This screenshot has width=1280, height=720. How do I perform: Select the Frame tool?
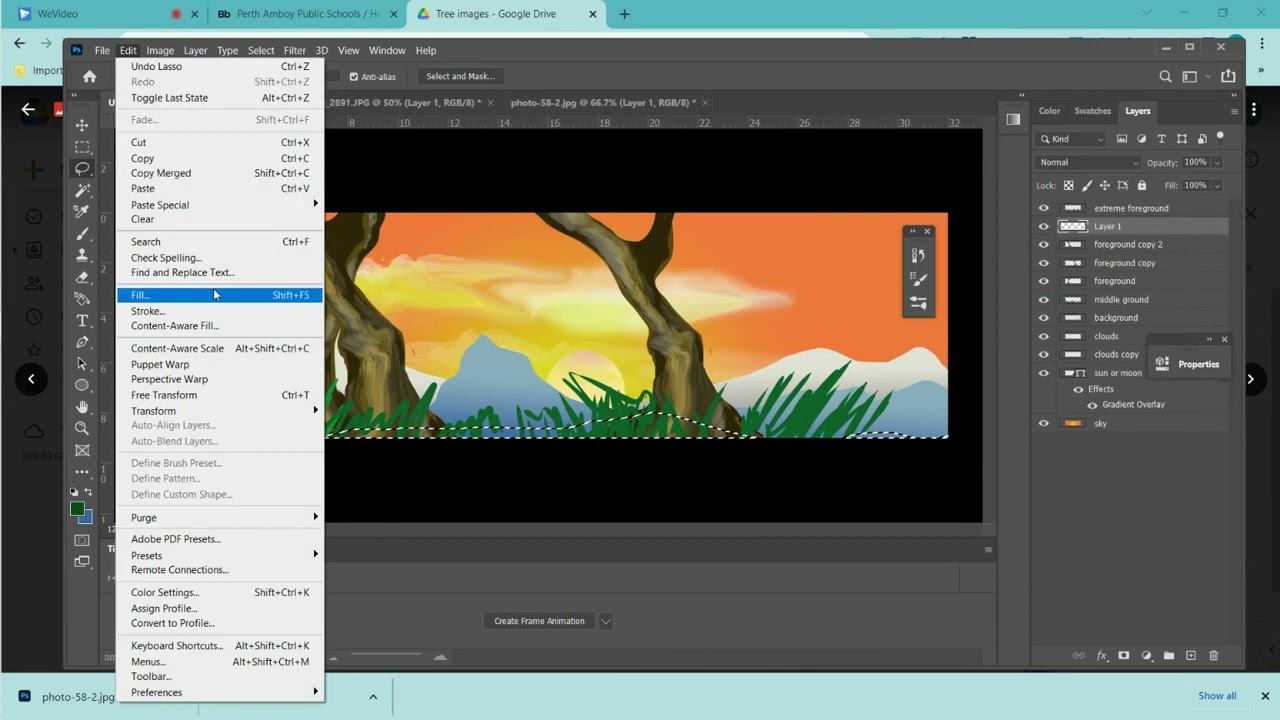pos(82,450)
